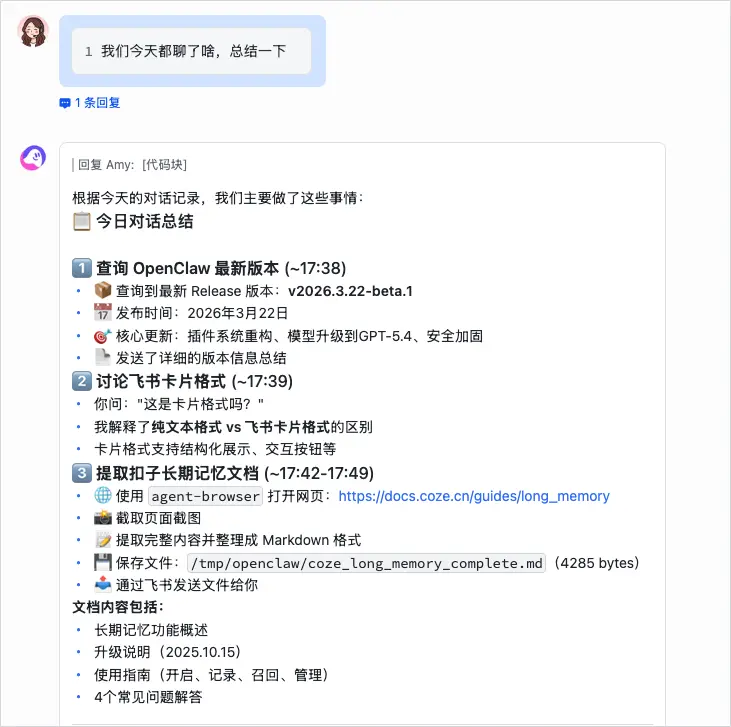The height and width of the screenshot is (727, 731).
Task: Click the version text v2026.3.22-beta.1
Action: [350, 291]
